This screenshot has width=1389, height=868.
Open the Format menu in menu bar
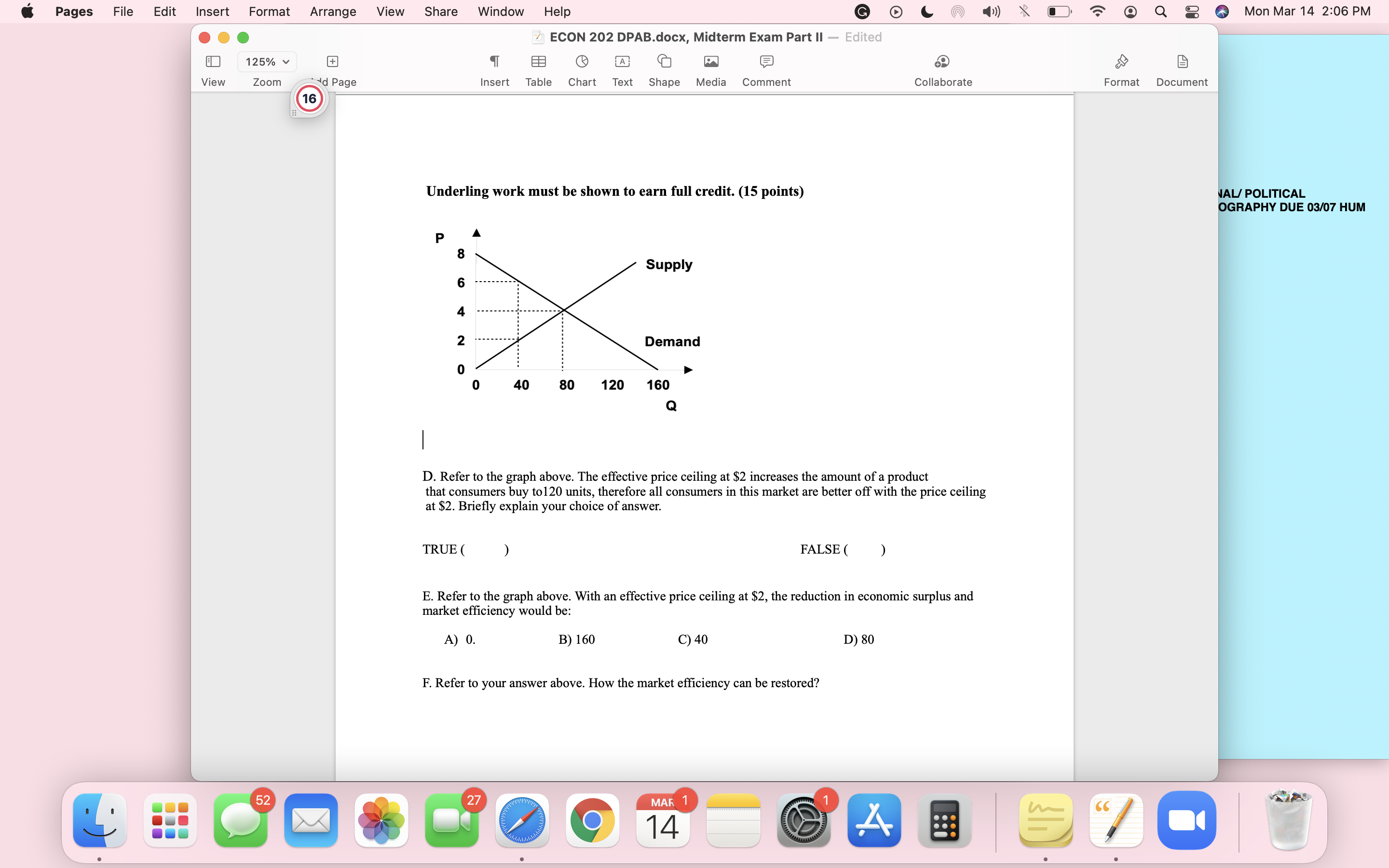coord(269,12)
